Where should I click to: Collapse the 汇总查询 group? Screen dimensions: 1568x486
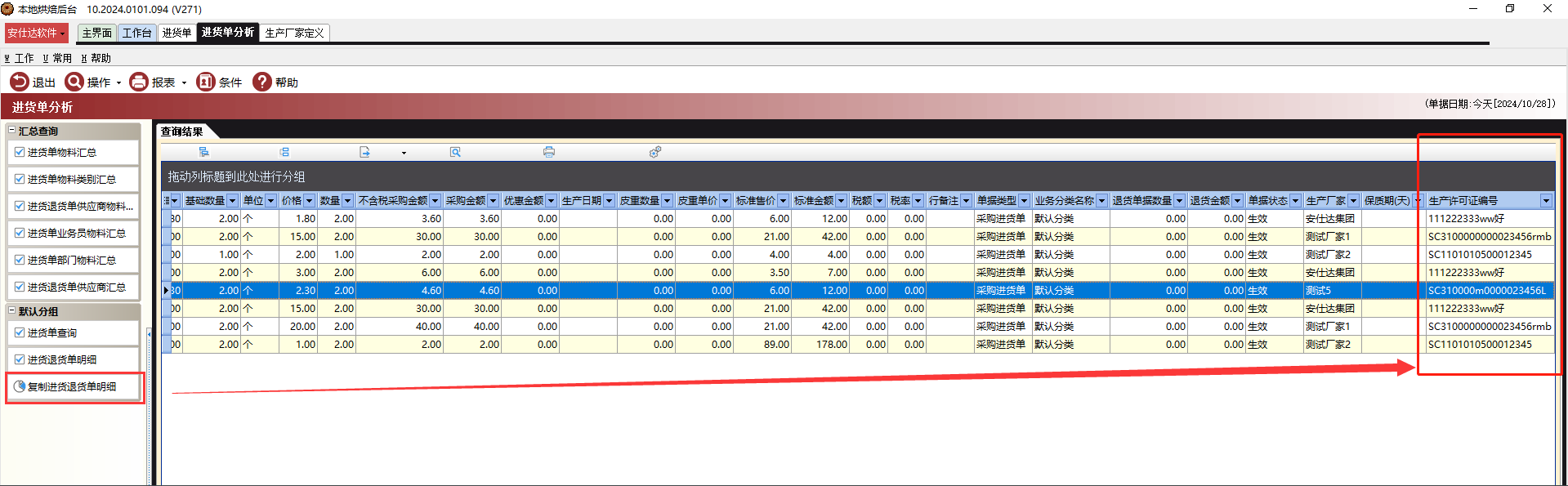click(12, 131)
